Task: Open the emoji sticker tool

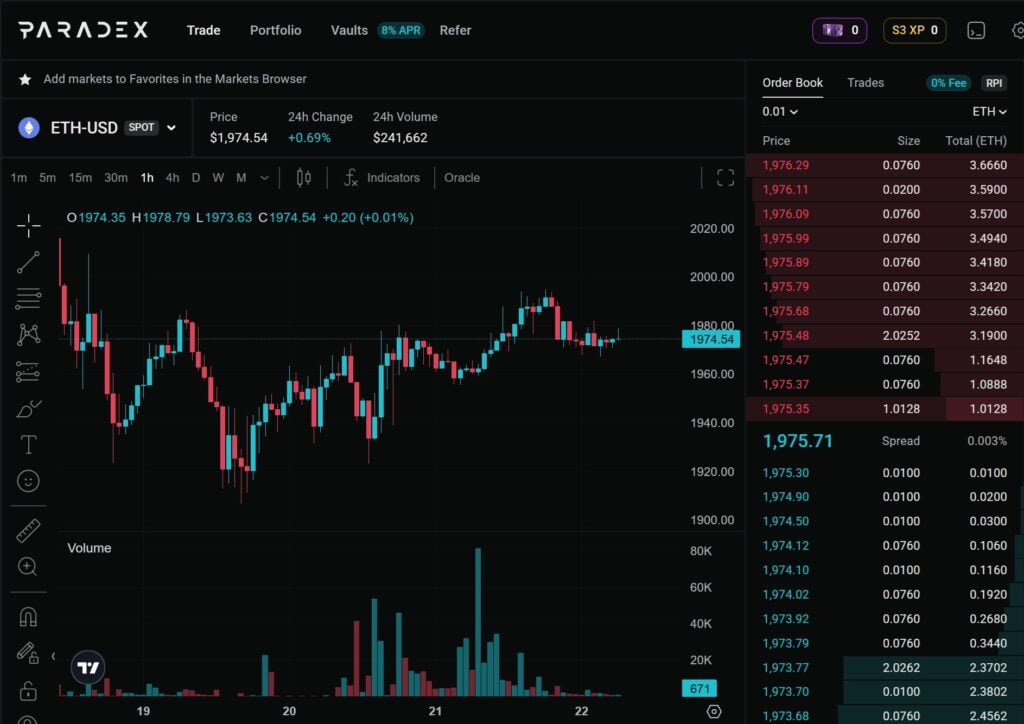Action: [x=28, y=481]
